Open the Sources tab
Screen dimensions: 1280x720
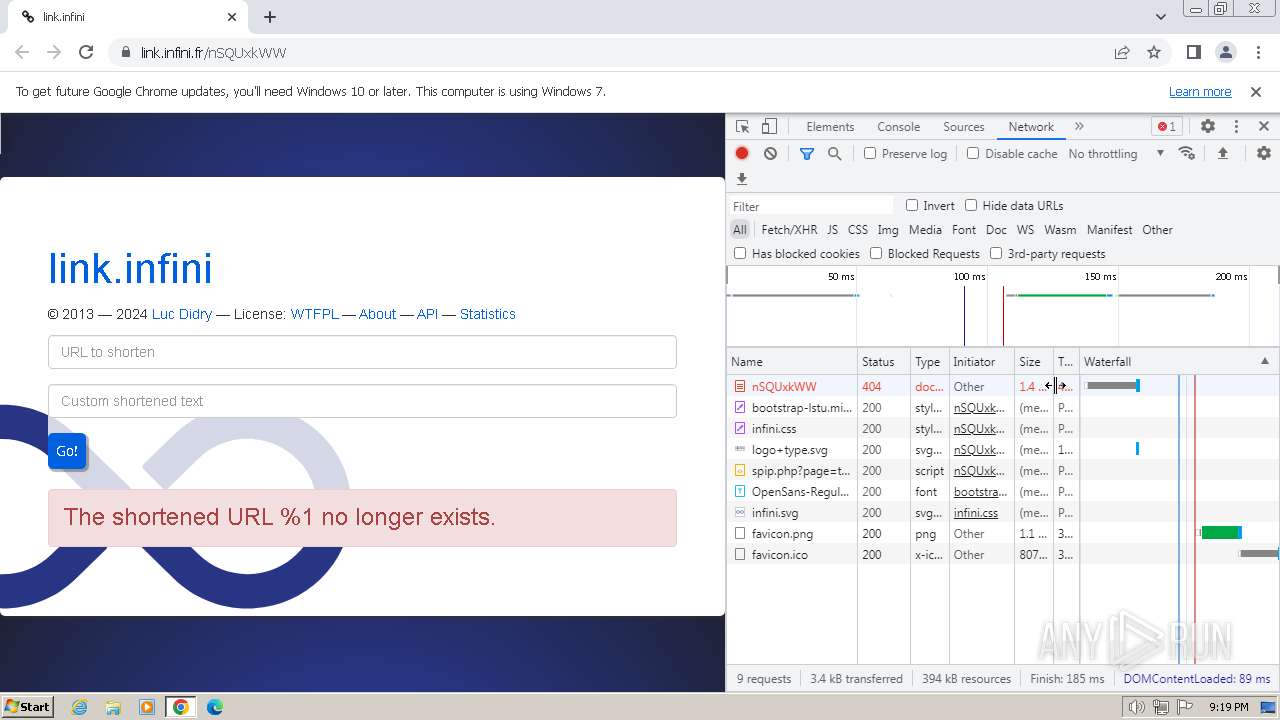964,127
